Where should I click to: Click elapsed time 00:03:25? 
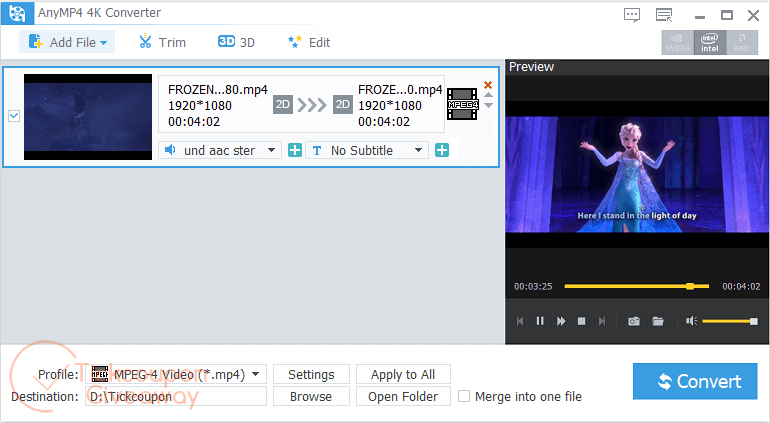click(x=533, y=286)
